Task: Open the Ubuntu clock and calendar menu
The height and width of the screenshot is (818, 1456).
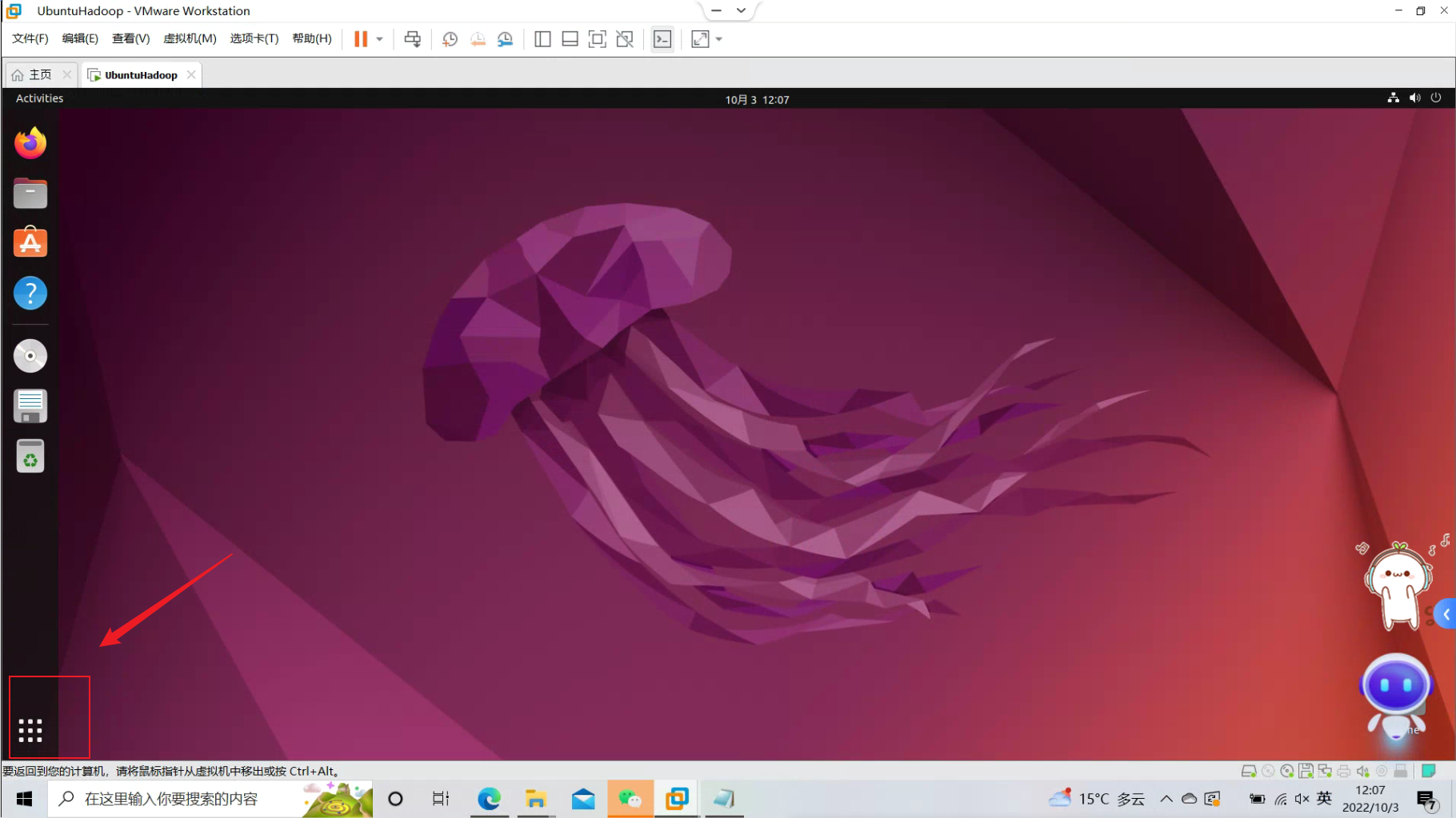Action: [757, 99]
